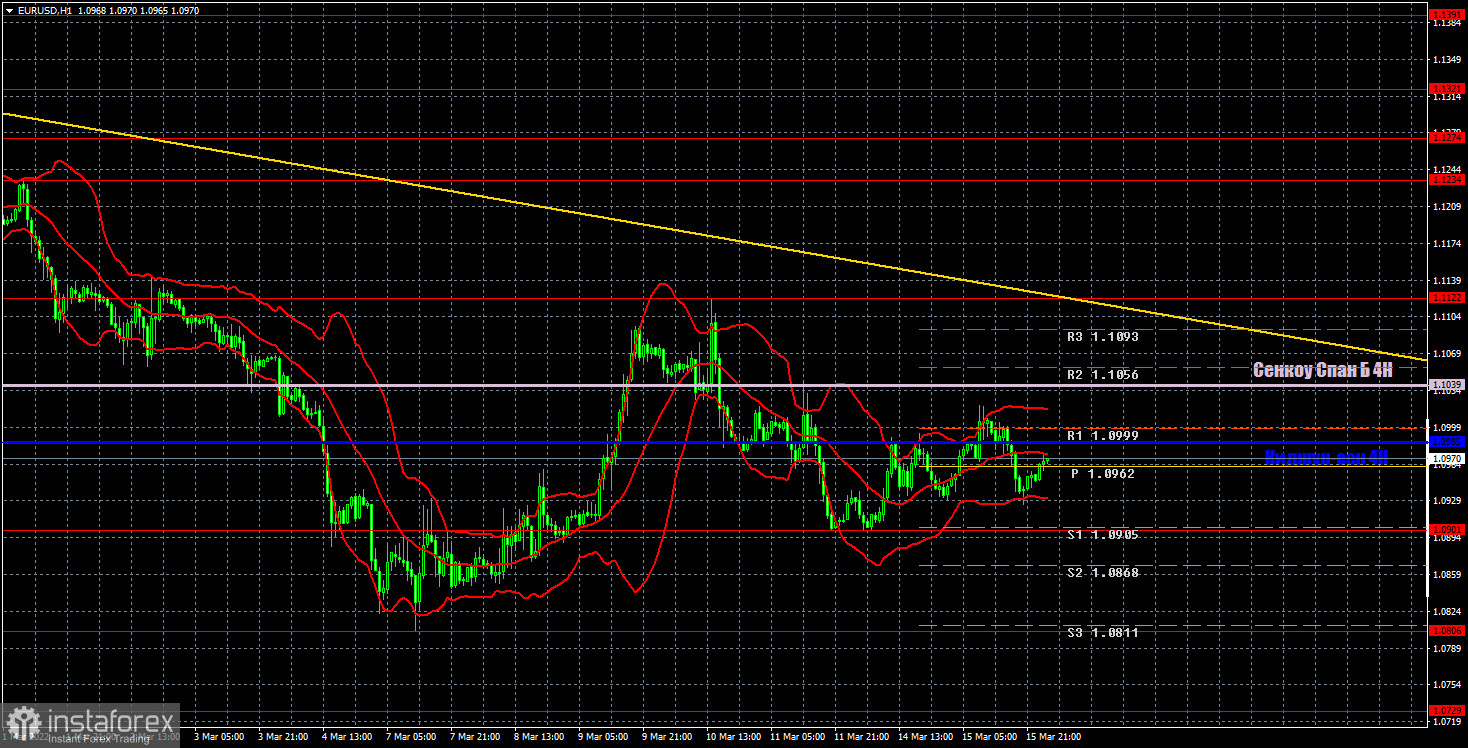Viewport: 1468px width, 748px height.
Task: Click the EURUSD,H1 chart title
Action: coord(45,9)
